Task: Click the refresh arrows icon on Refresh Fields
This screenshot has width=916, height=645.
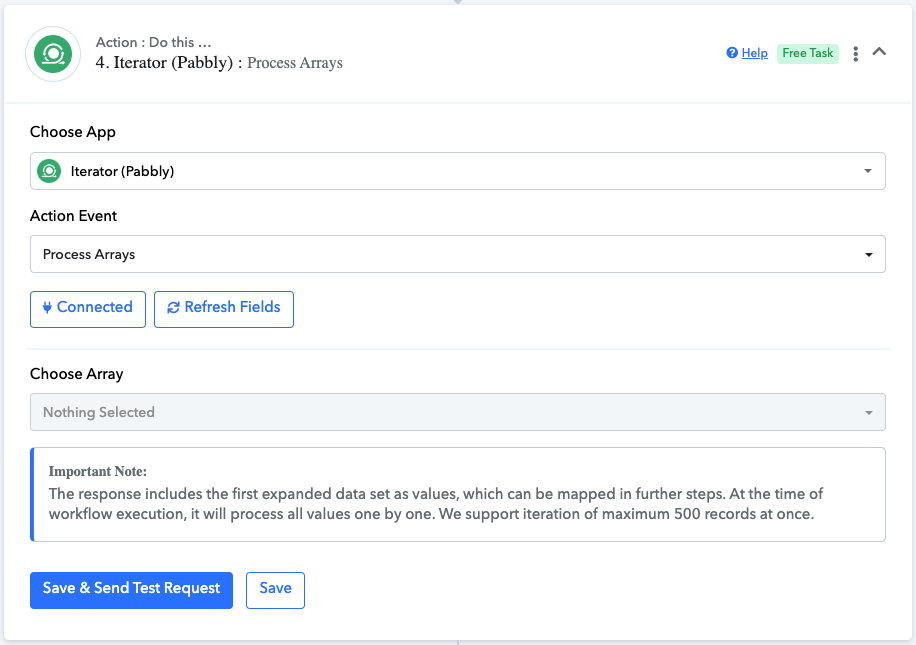Action: [173, 307]
